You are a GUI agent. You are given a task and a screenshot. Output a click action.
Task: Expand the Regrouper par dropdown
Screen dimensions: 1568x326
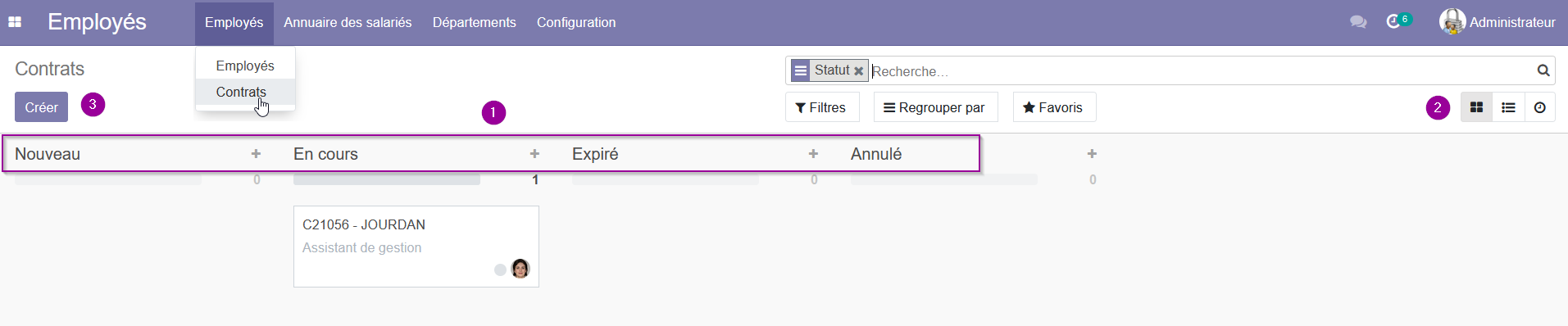pos(935,107)
